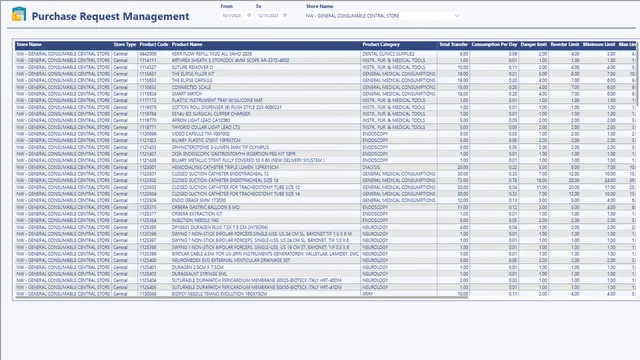Click the table's horizontal scrollbar
This screenshot has height=360, width=640.
pyautogui.click(x=242, y=298)
